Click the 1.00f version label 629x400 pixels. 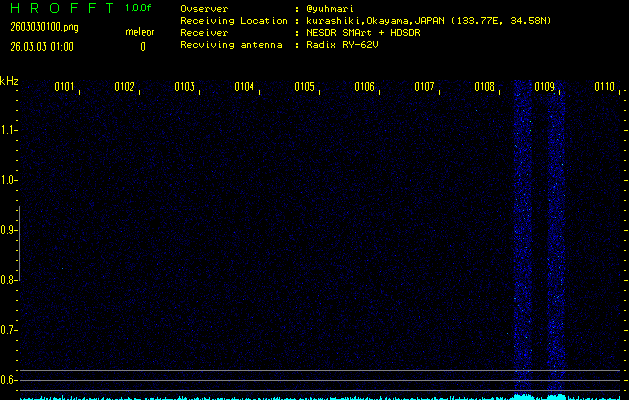138,8
